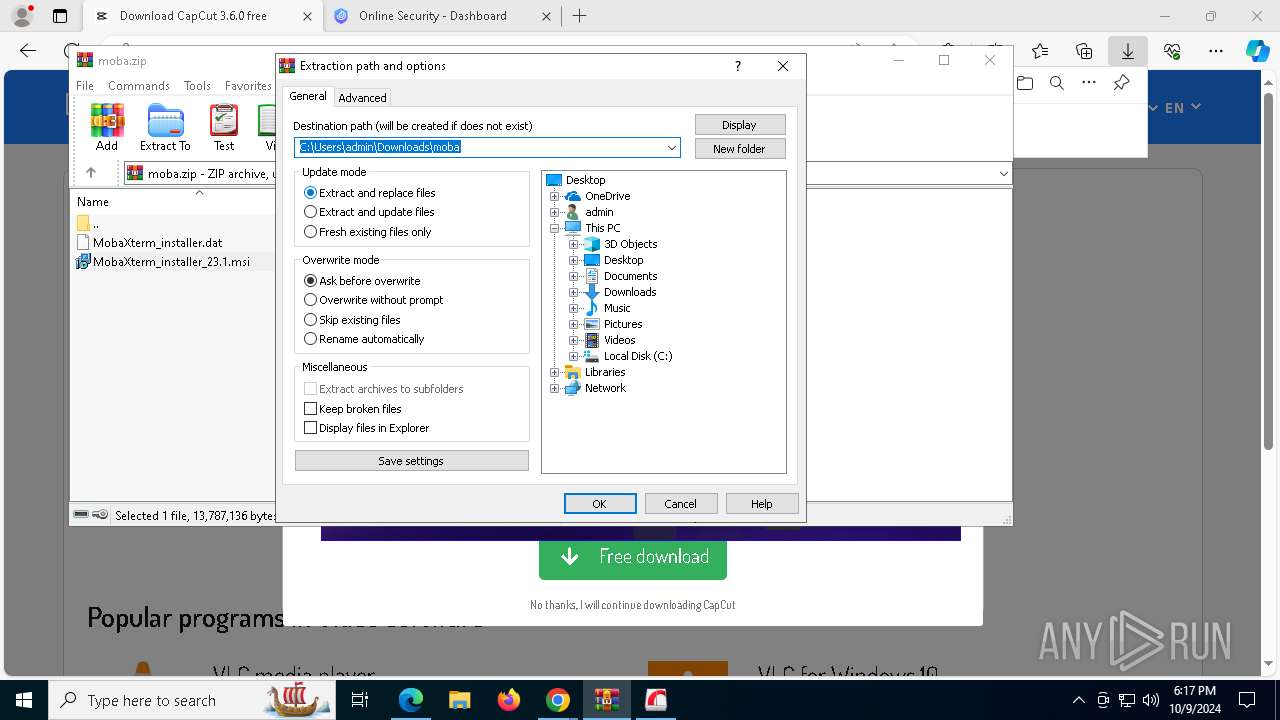The image size is (1280, 720).
Task: Open browser downloads icon in Edge toolbar
Action: pyautogui.click(x=1128, y=51)
